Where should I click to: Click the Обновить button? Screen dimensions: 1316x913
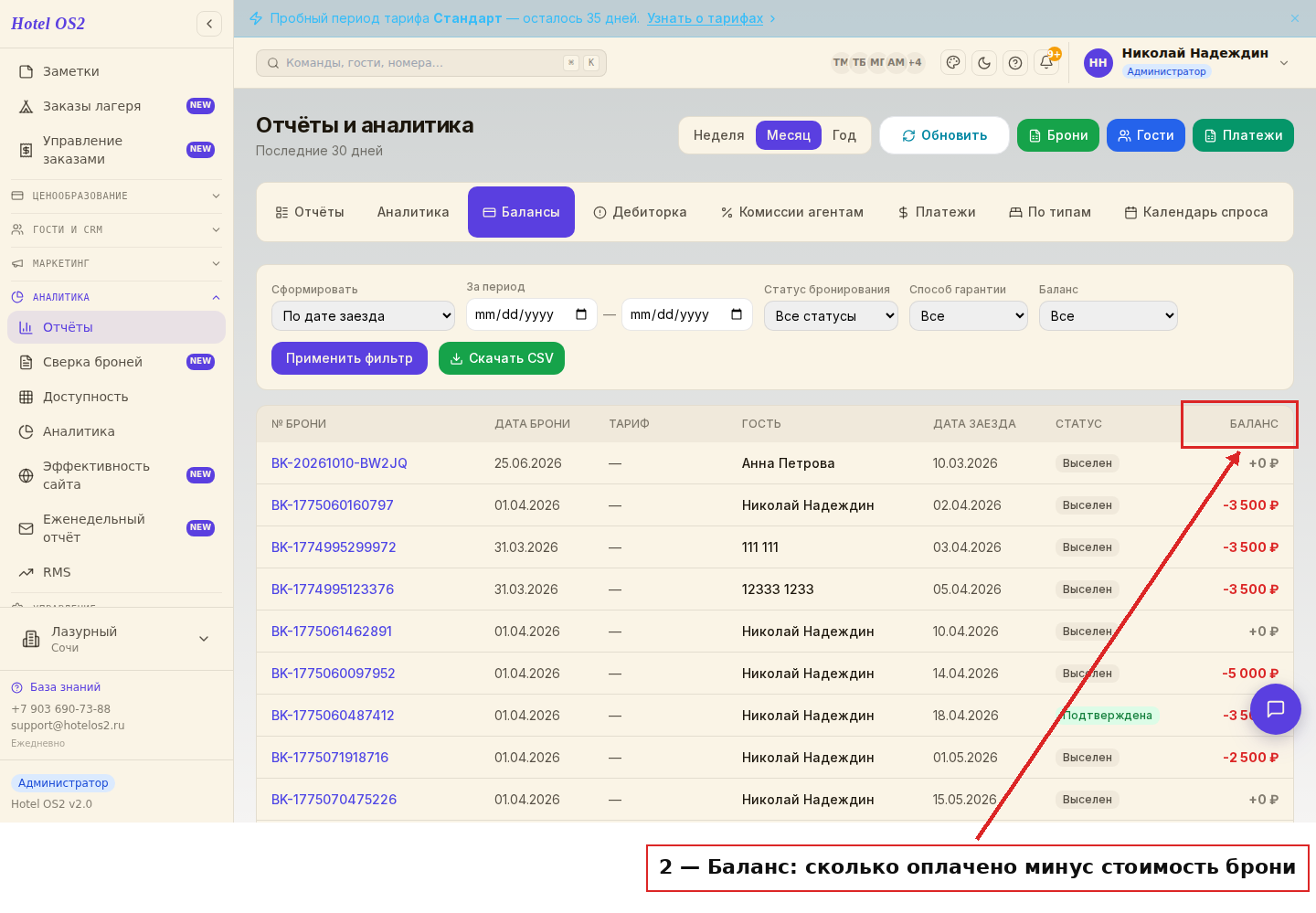(944, 135)
